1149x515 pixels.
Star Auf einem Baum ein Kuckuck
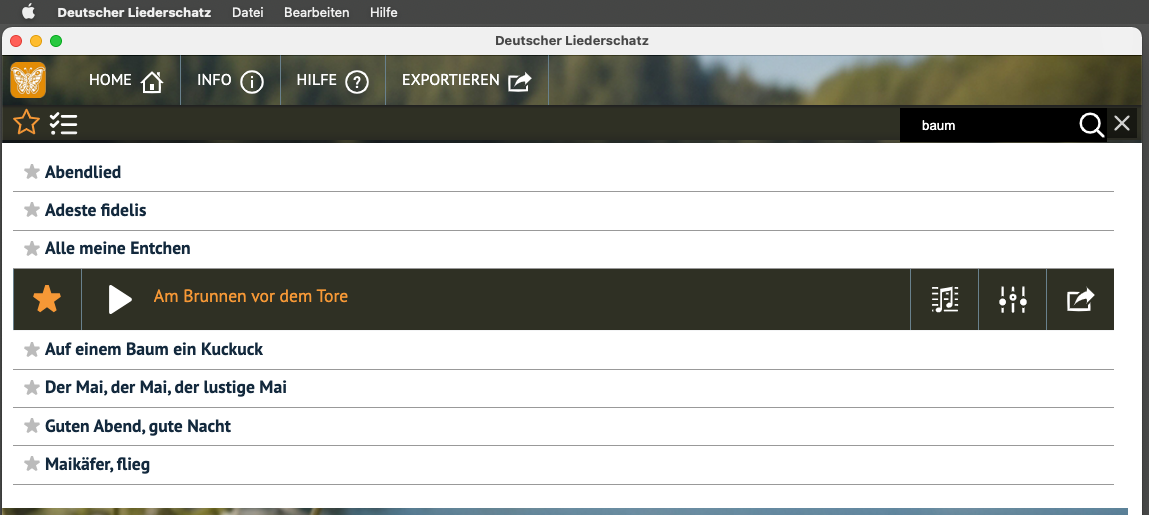[x=32, y=349]
